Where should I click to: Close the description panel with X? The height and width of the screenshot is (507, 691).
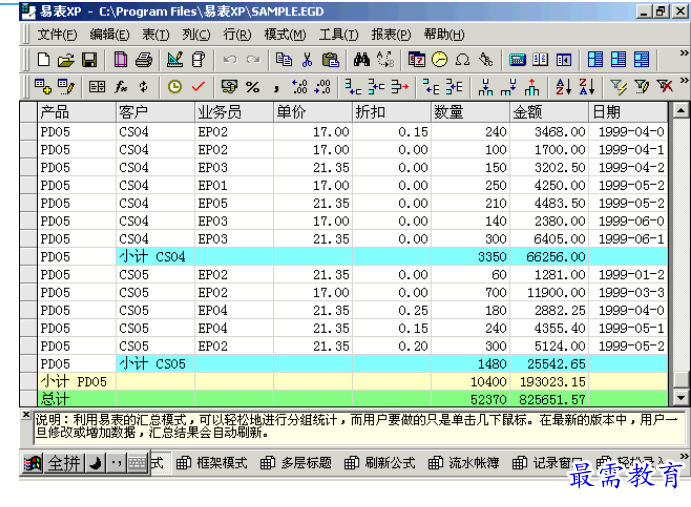26,414
